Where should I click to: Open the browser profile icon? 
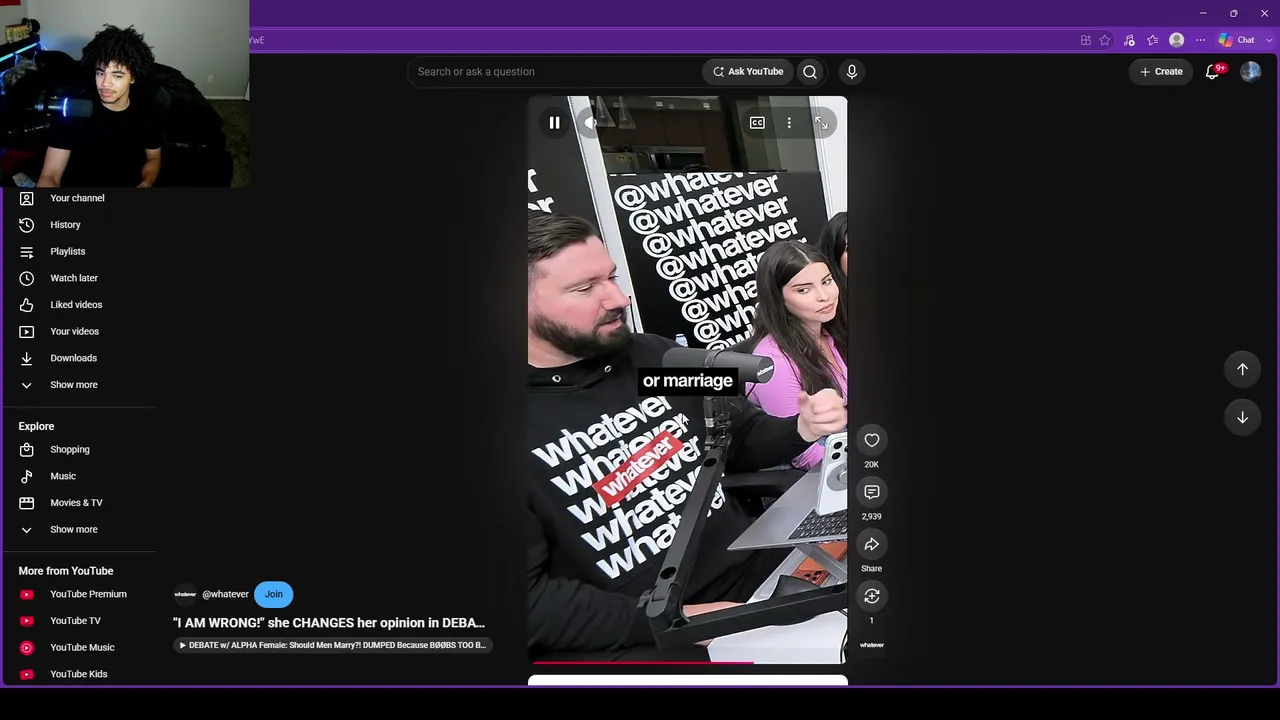(1177, 40)
